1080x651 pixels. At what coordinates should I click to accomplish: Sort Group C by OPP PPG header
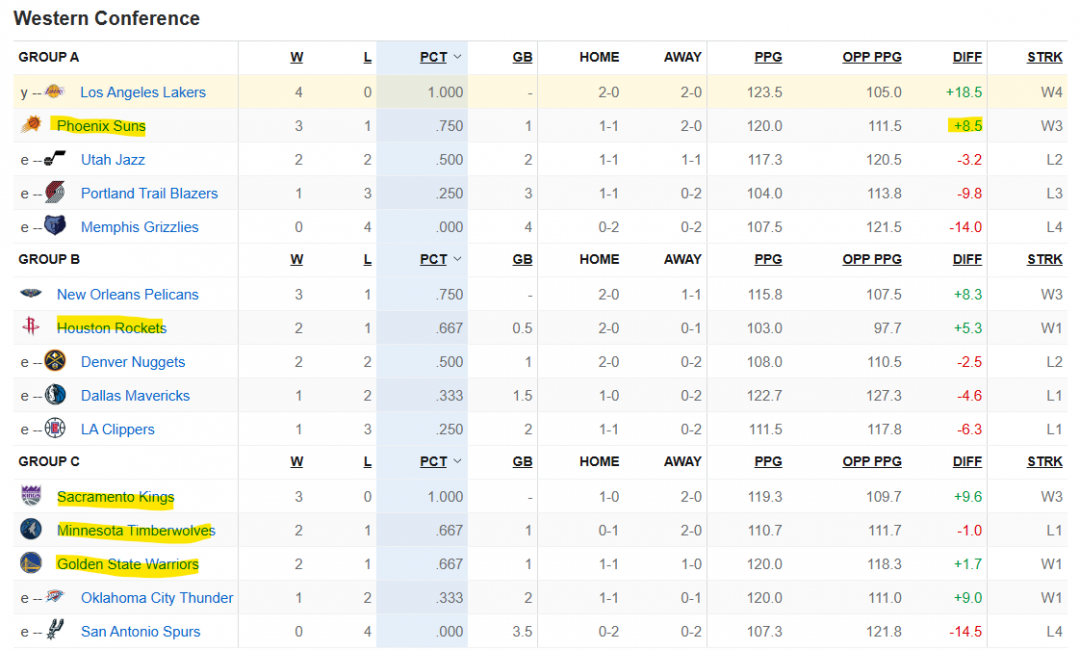pos(872,462)
